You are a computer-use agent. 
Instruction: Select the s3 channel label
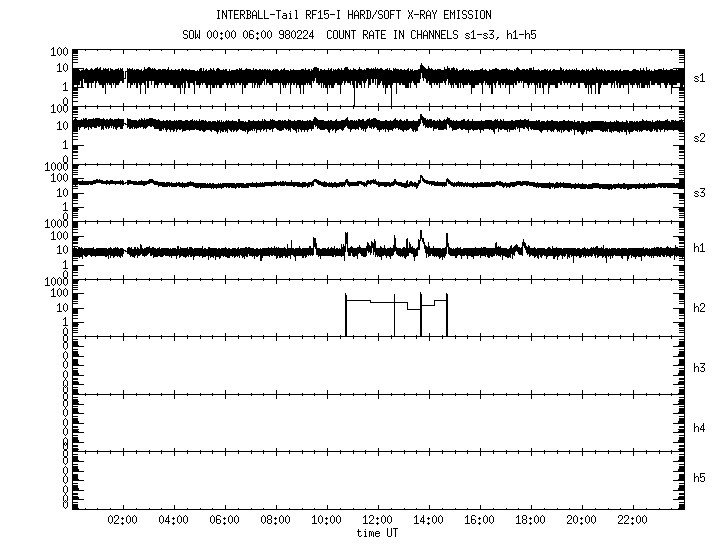click(700, 193)
